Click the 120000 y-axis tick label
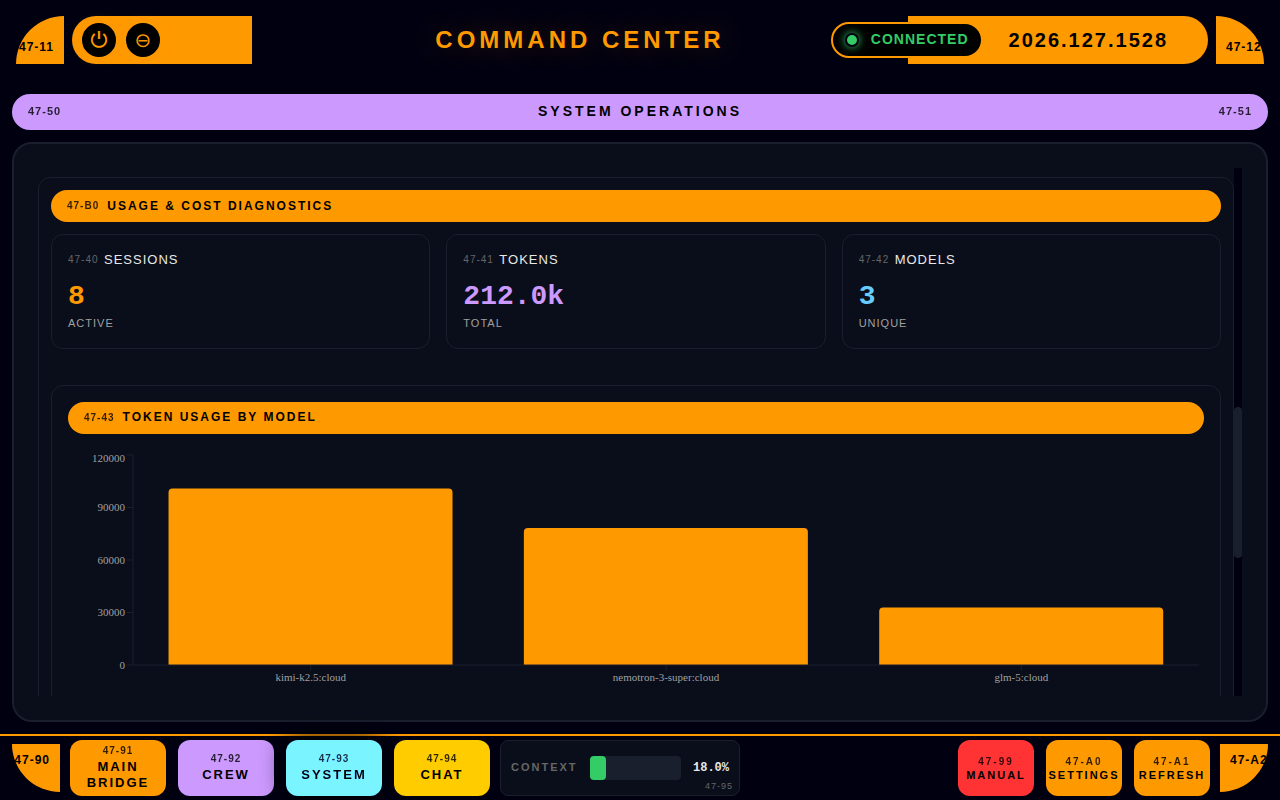The image size is (1280, 800). click(108, 458)
